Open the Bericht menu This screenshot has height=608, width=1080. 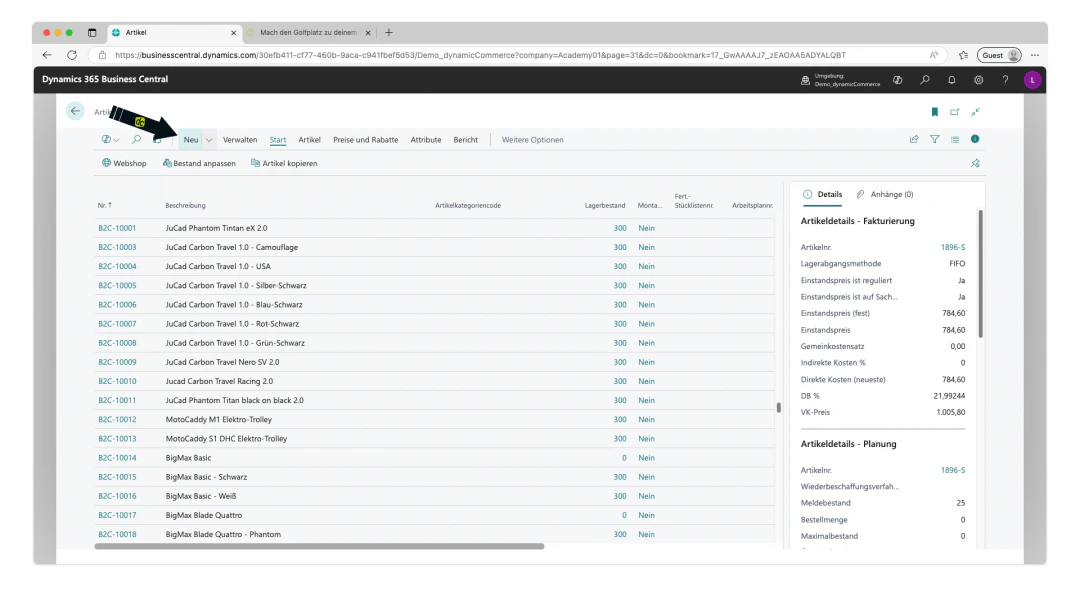click(466, 140)
